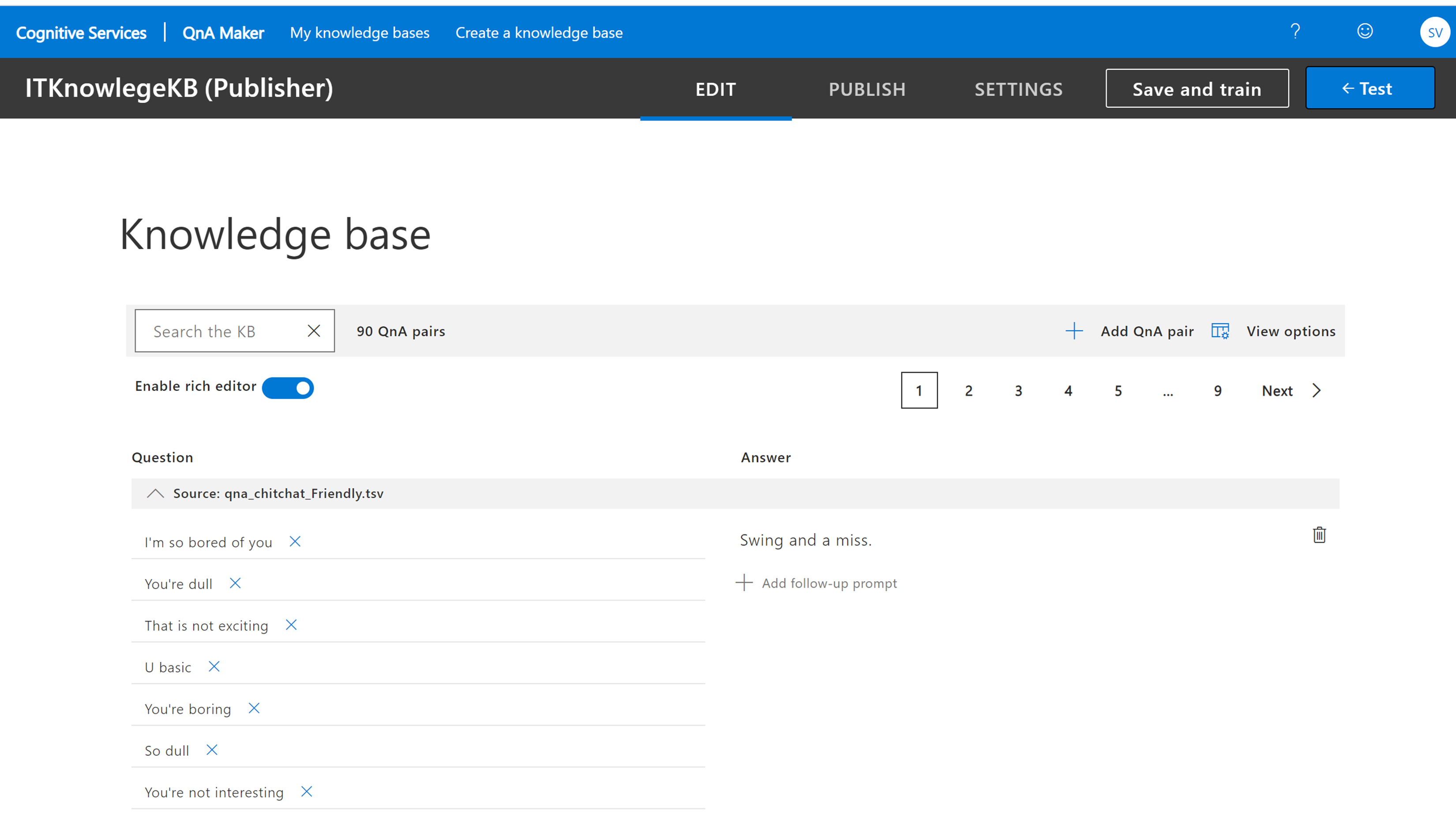Open the help question mark icon
The height and width of the screenshot is (826, 1456).
1295,31
